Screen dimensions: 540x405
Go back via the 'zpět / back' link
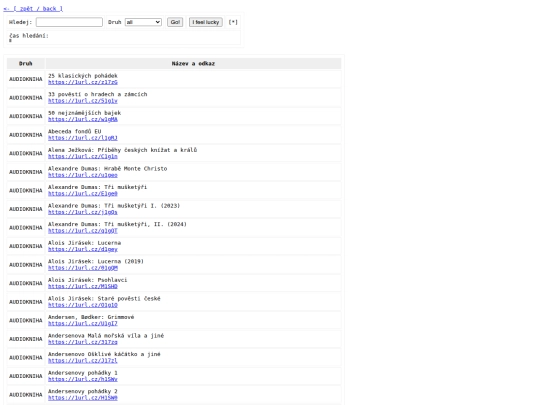[33, 9]
